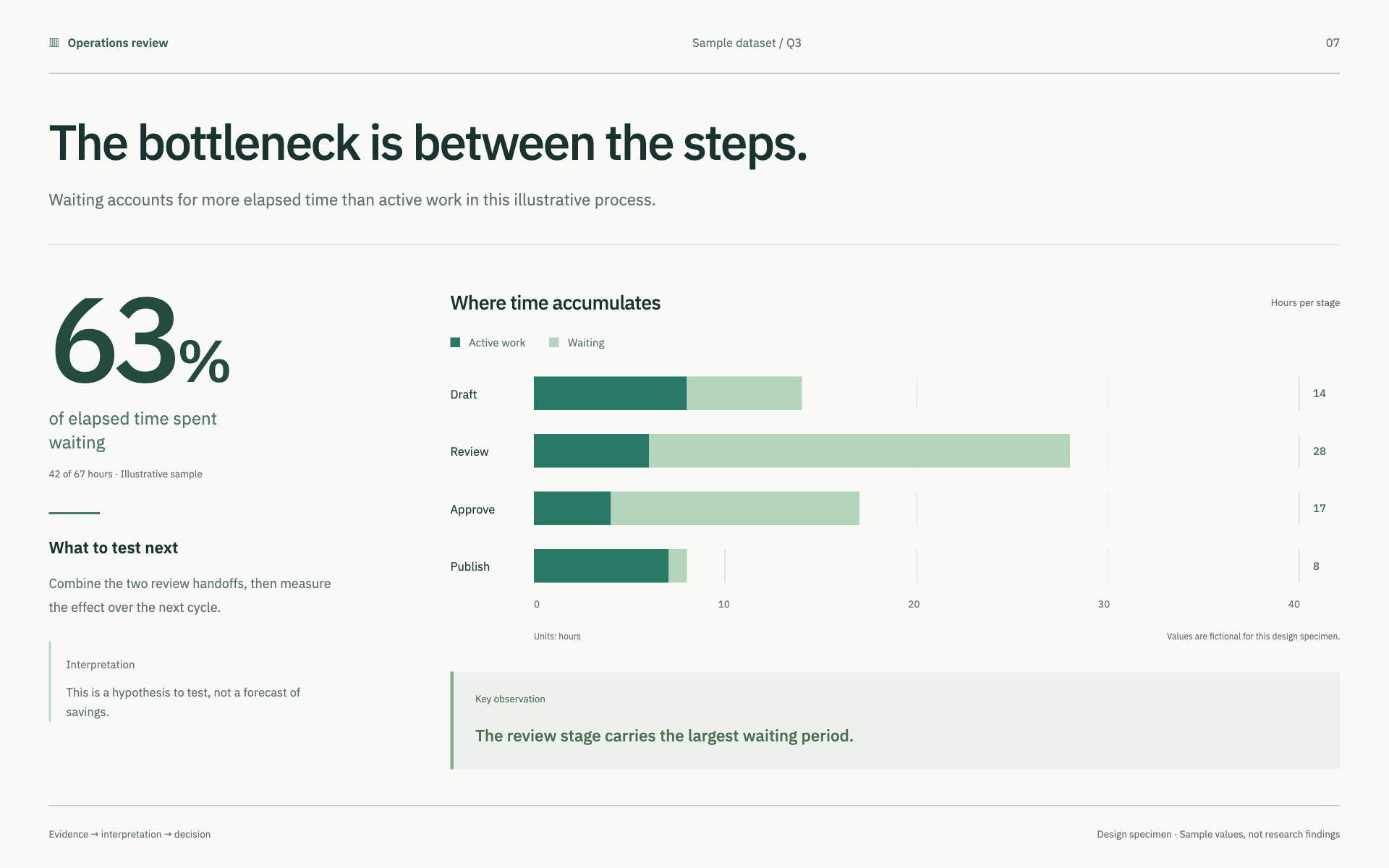Click the light waiting segment of the Draft bar
This screenshot has width=1389, height=868.
pos(744,393)
